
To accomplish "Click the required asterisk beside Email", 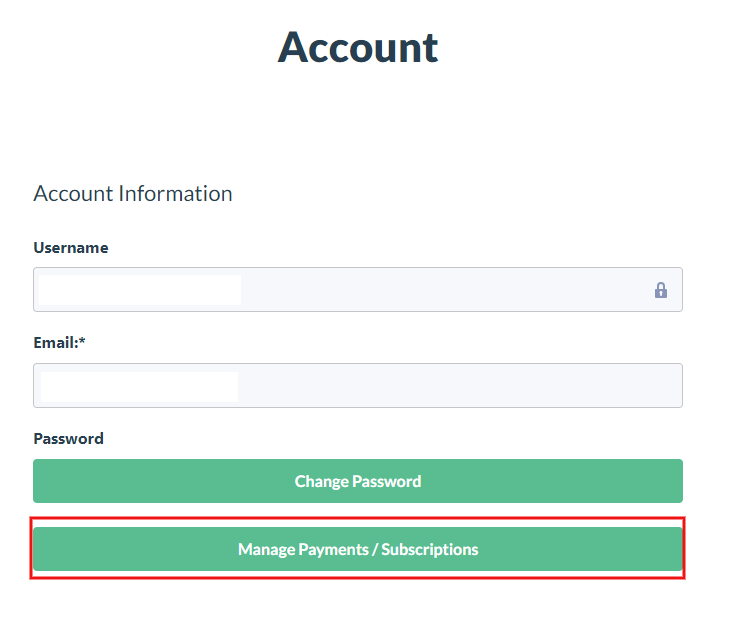I will pyautogui.click(x=83, y=342).
